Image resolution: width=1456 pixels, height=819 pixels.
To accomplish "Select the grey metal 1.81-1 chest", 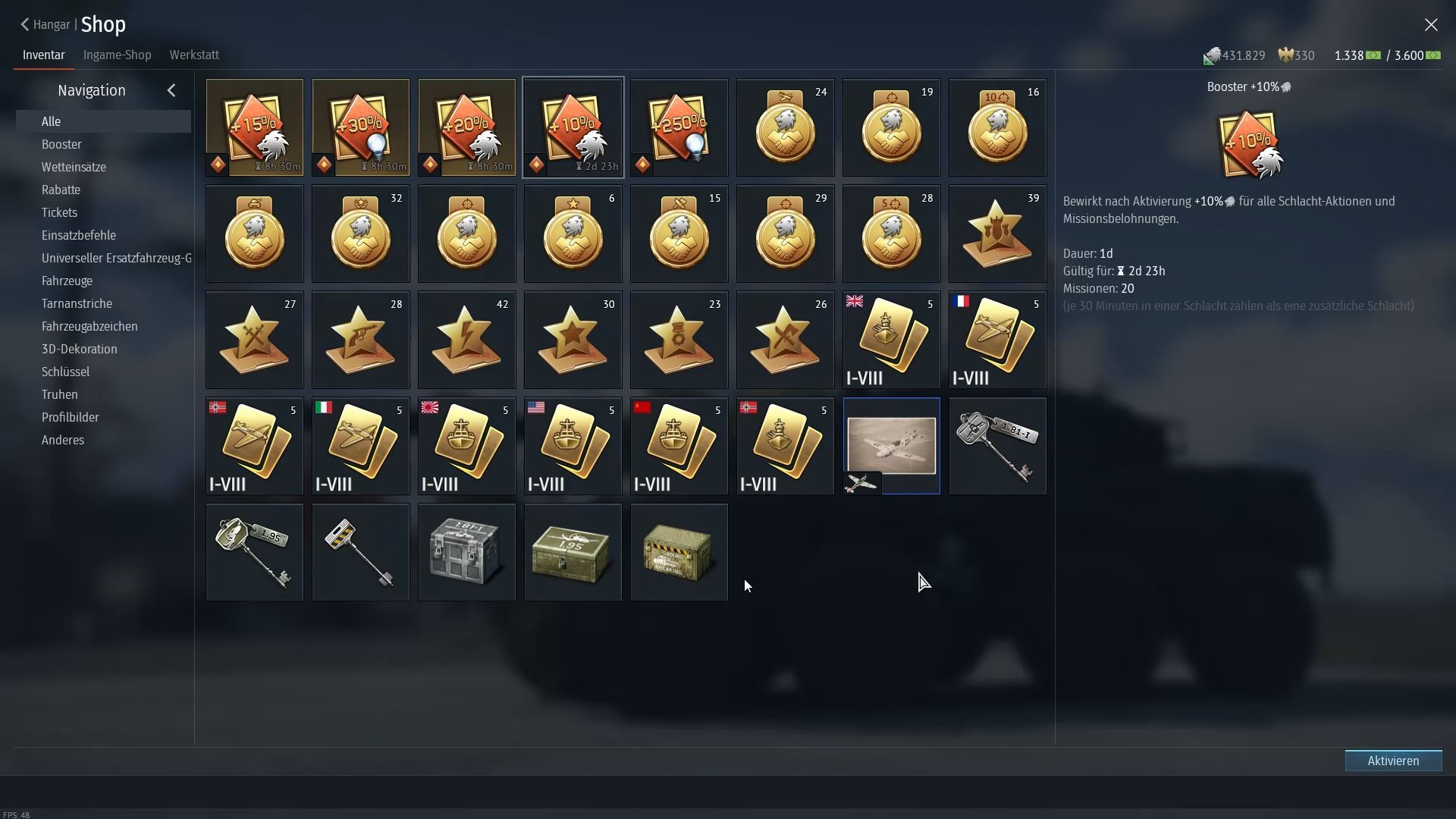I will coord(466,552).
